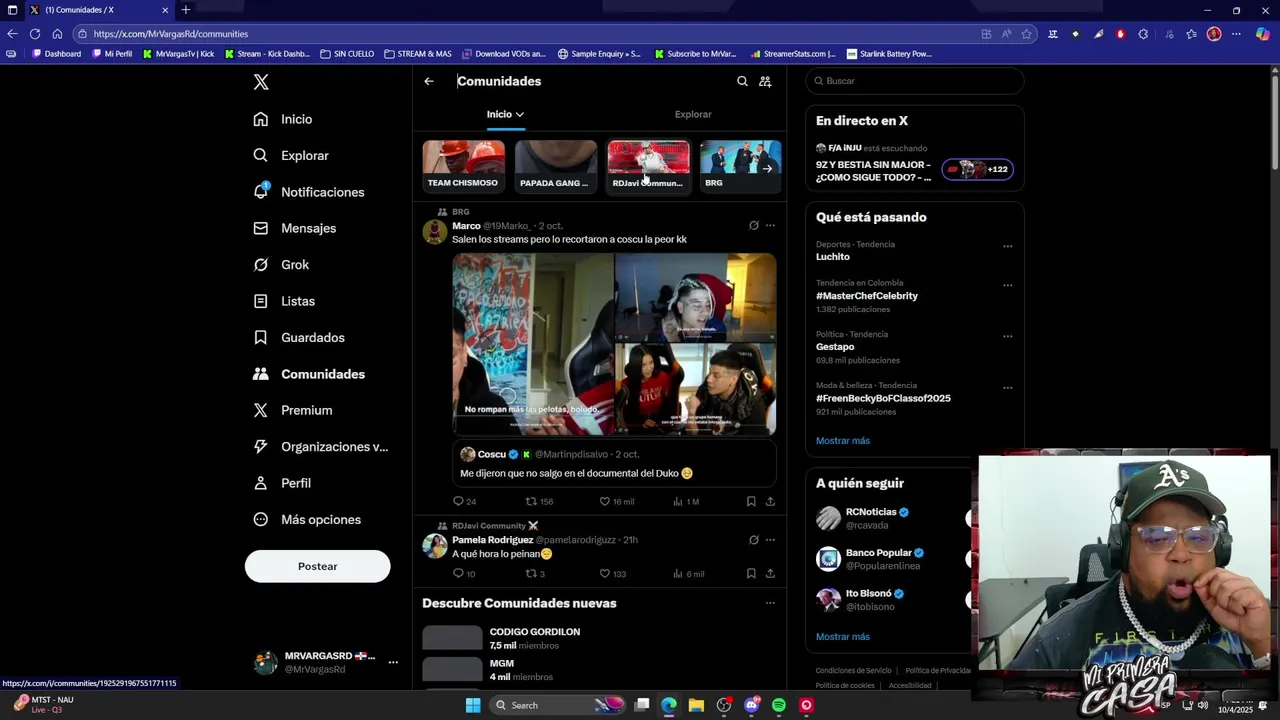Open the Listas sidebar icon
The height and width of the screenshot is (720, 1280).
[261, 301]
